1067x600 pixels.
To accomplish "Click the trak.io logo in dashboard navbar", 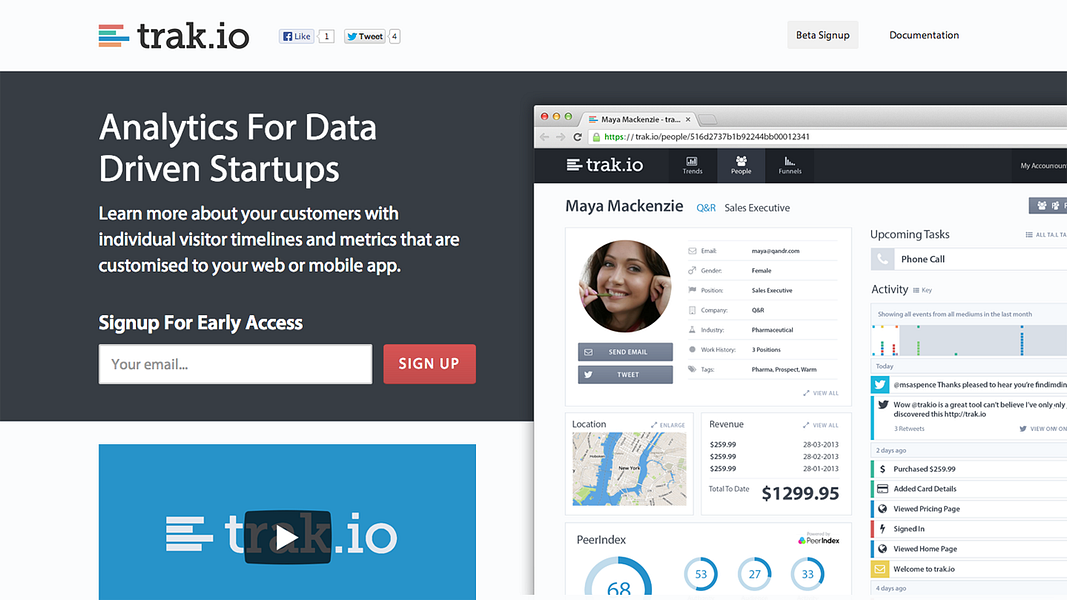I will (605, 165).
